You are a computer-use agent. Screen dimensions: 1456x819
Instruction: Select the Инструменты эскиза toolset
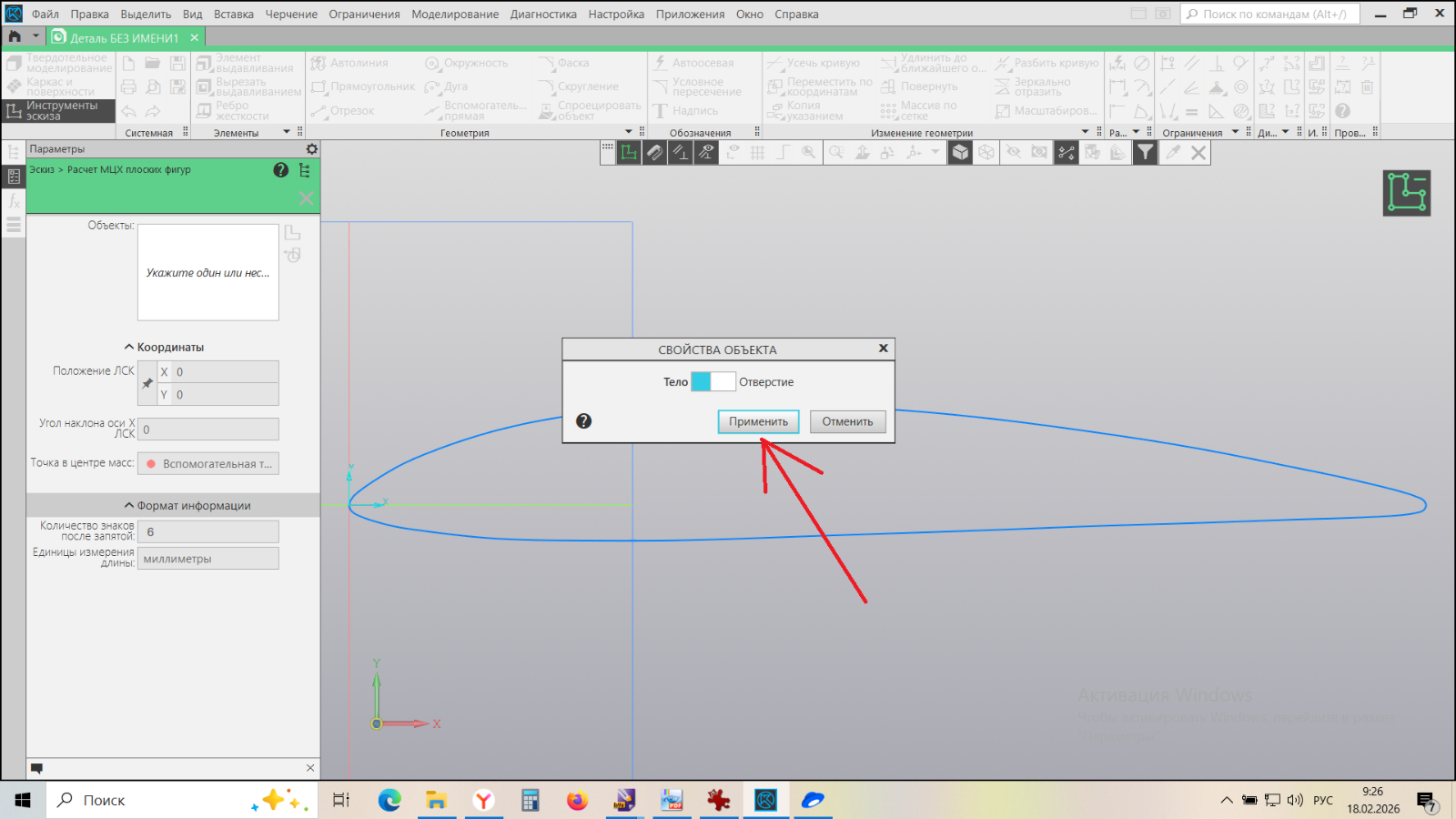[60, 111]
